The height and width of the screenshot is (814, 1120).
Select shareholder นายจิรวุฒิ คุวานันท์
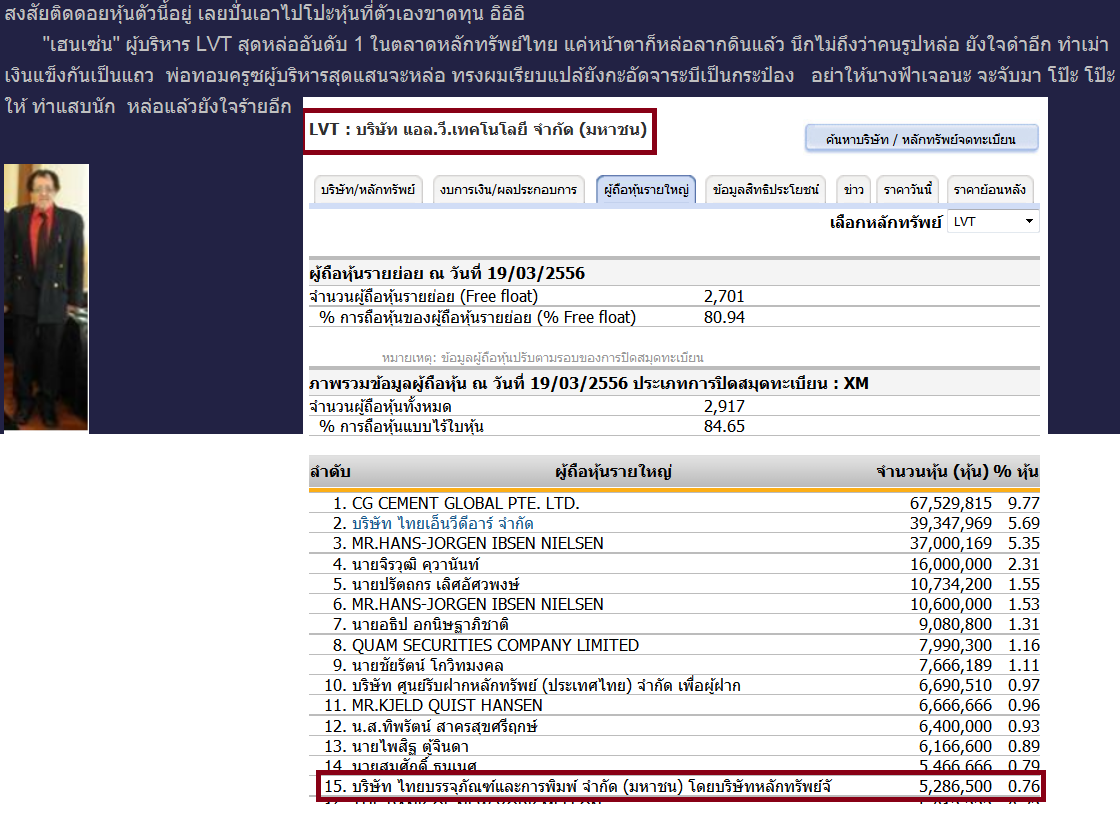[415, 564]
